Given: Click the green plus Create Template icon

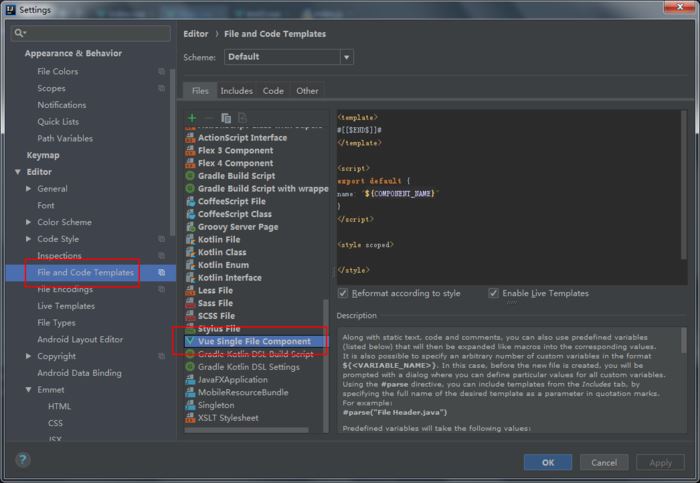Looking at the screenshot, I should [x=192, y=118].
